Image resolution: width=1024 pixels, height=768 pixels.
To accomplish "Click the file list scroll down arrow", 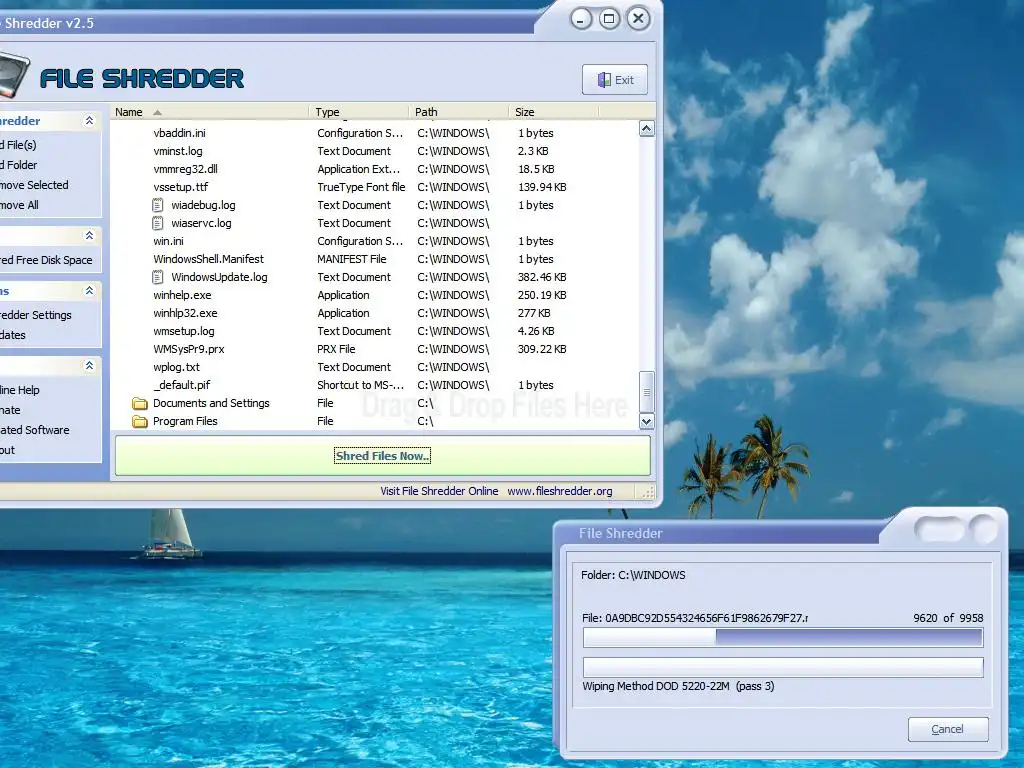I will (x=647, y=421).
